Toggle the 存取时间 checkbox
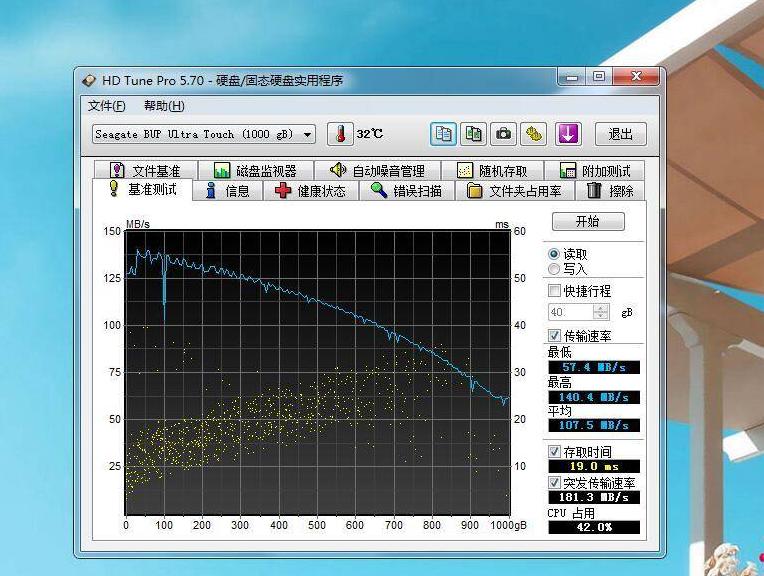The height and width of the screenshot is (576, 764). 554,451
